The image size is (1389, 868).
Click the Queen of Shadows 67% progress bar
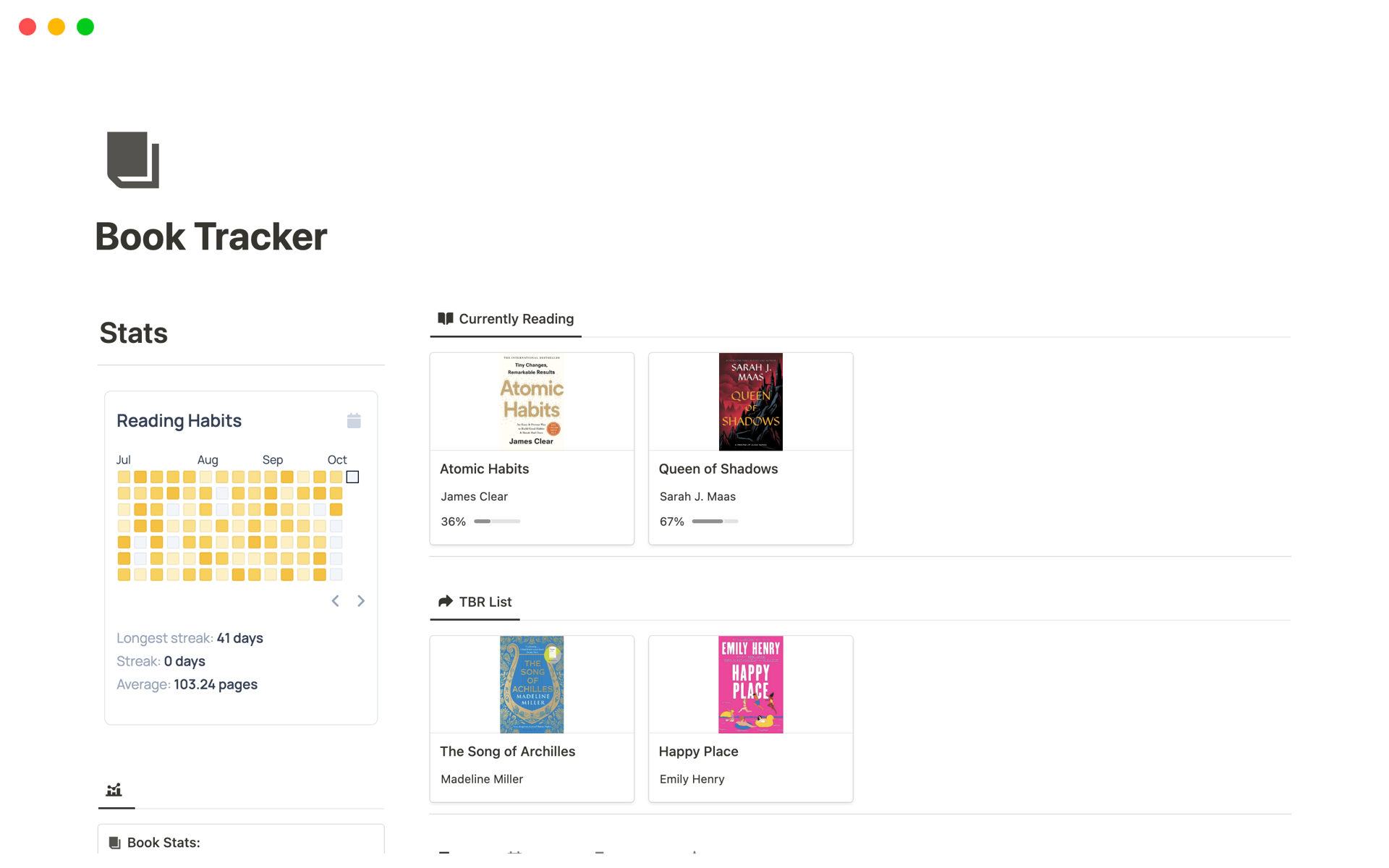[715, 522]
